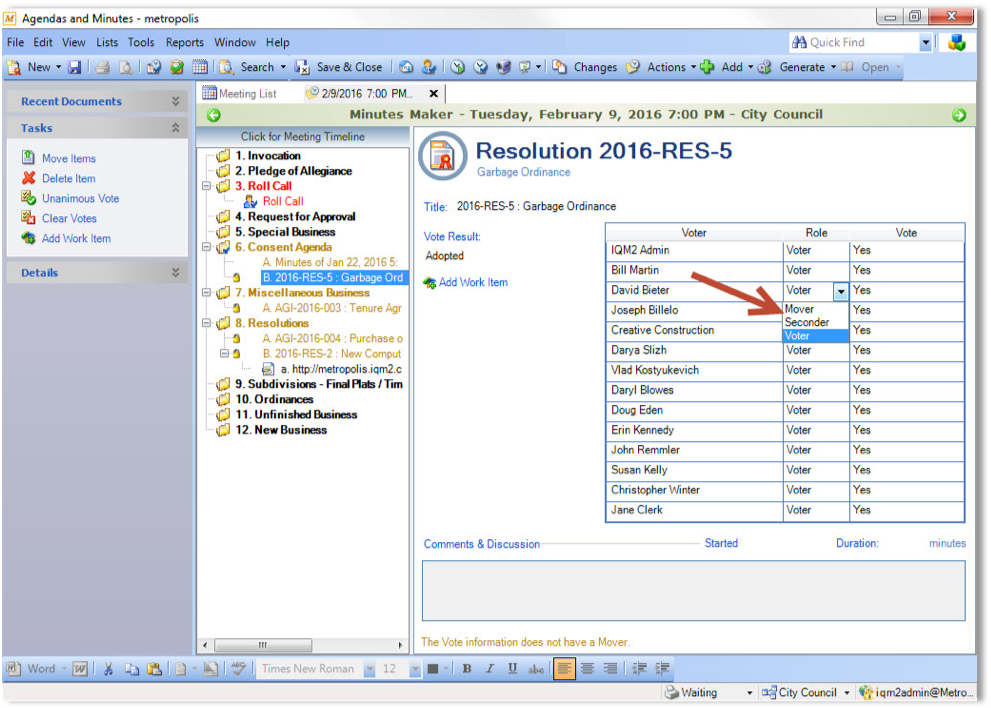The image size is (991, 708).
Task: Click the green back arrow in Minutes Maker header
Action: click(x=214, y=115)
